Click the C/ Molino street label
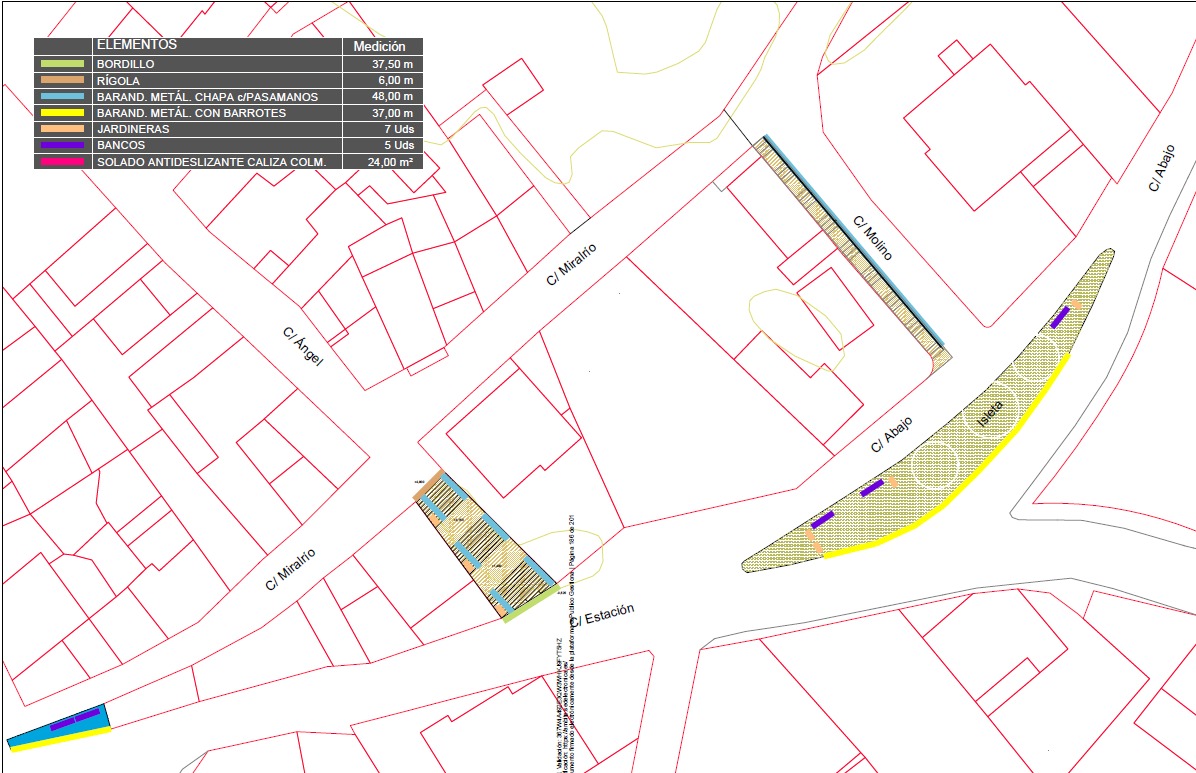This screenshot has height=773, width=1196. (x=872, y=238)
